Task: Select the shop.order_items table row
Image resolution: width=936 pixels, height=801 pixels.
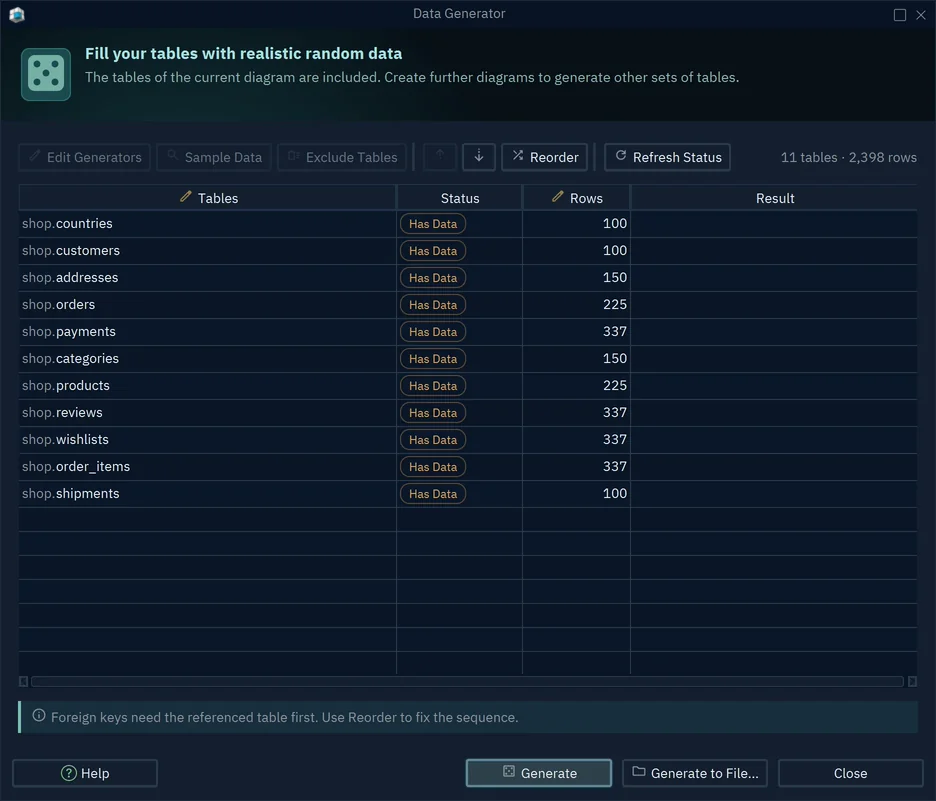Action: pos(467,467)
